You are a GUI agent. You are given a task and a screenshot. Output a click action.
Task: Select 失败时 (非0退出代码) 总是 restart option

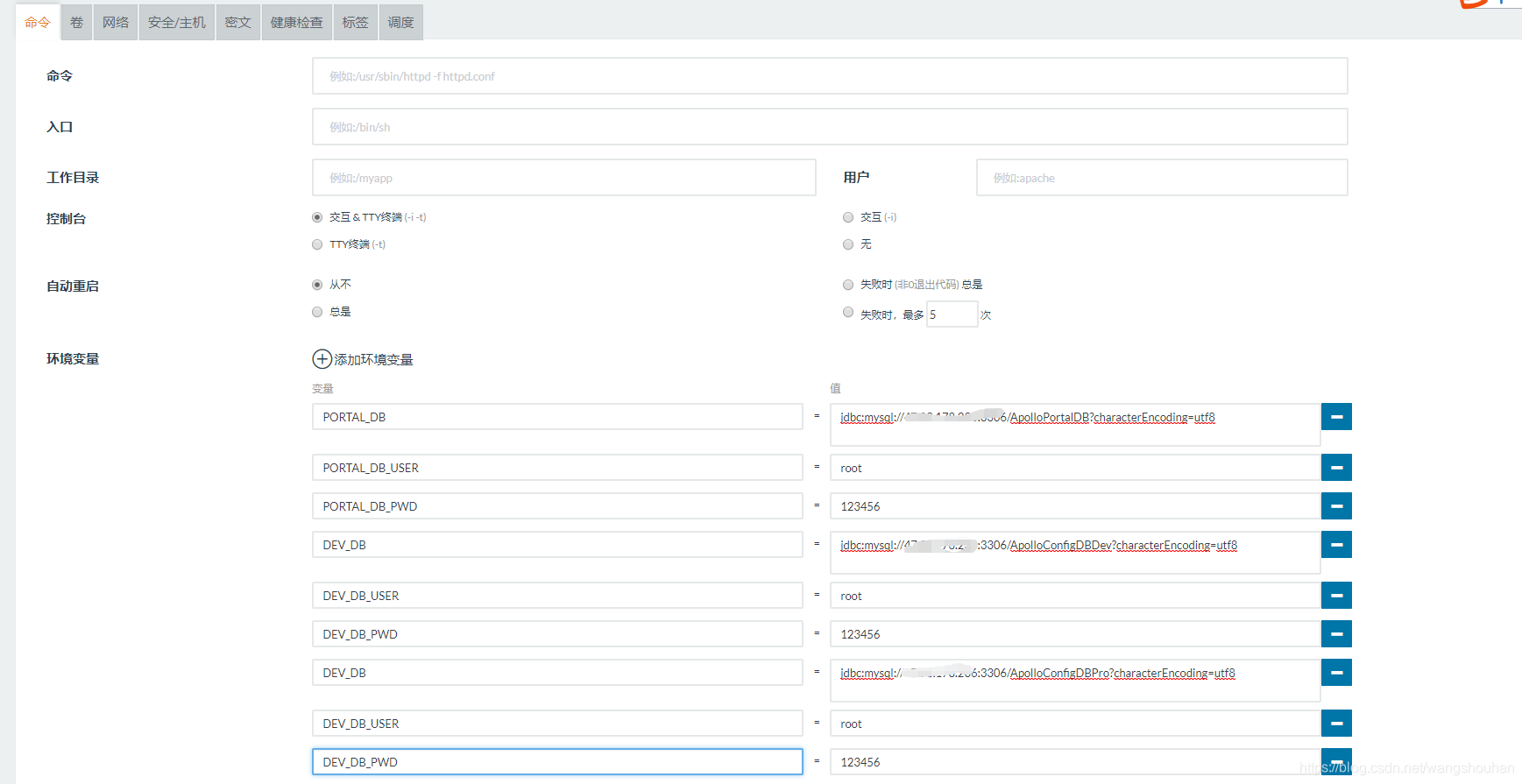pyautogui.click(x=848, y=285)
